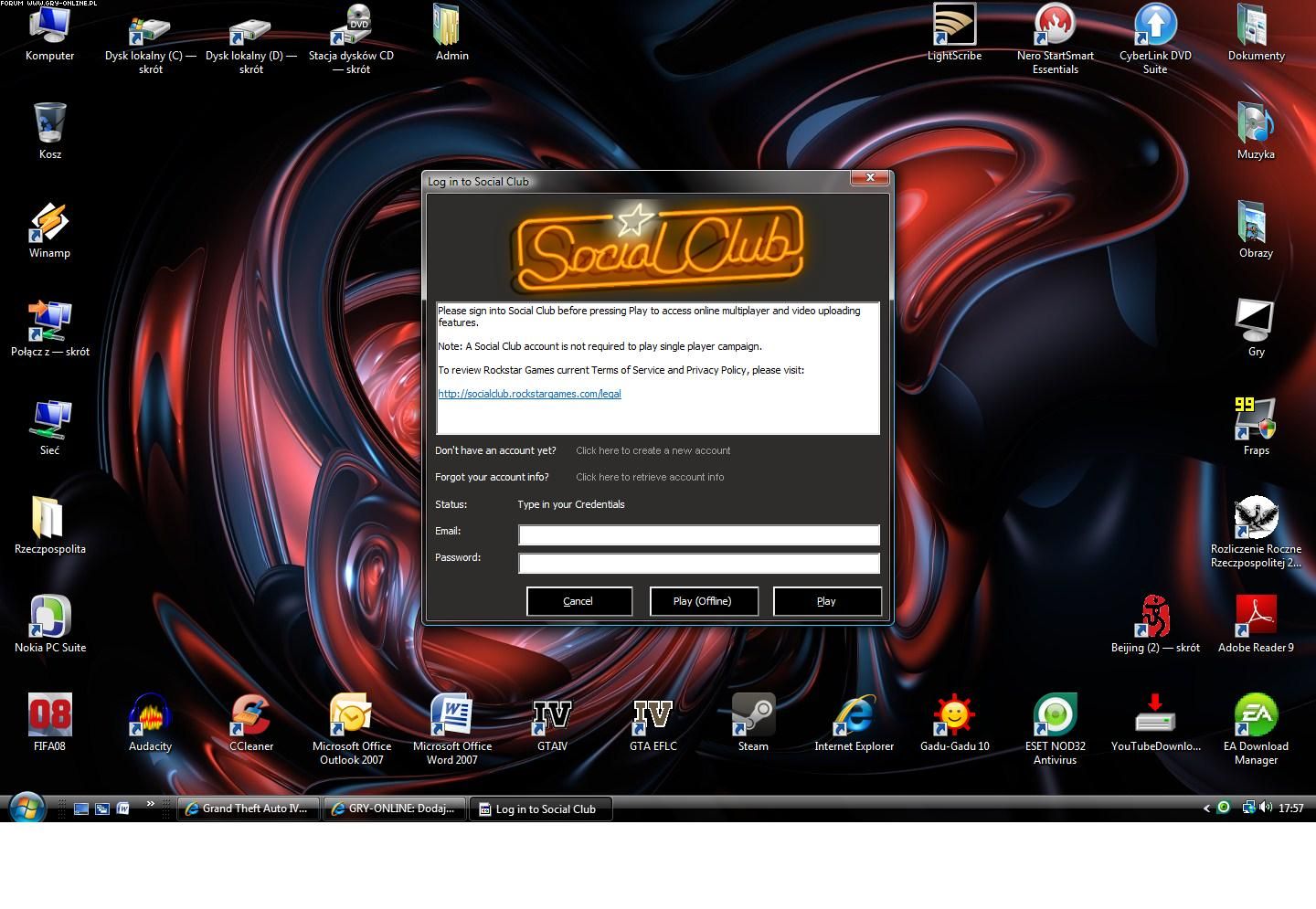The image size is (1316, 909).
Task: Select Log in to Social Club taskbar button
Action: coord(540,809)
